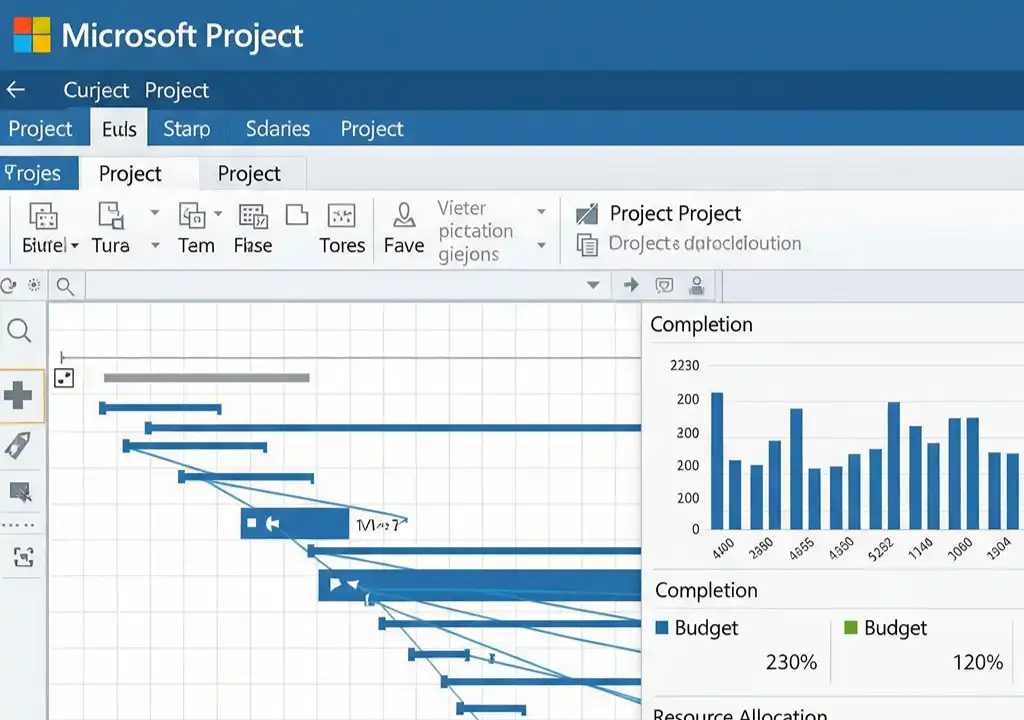Open the Sdaries tab
The image size is (1024, 720).
coord(278,128)
